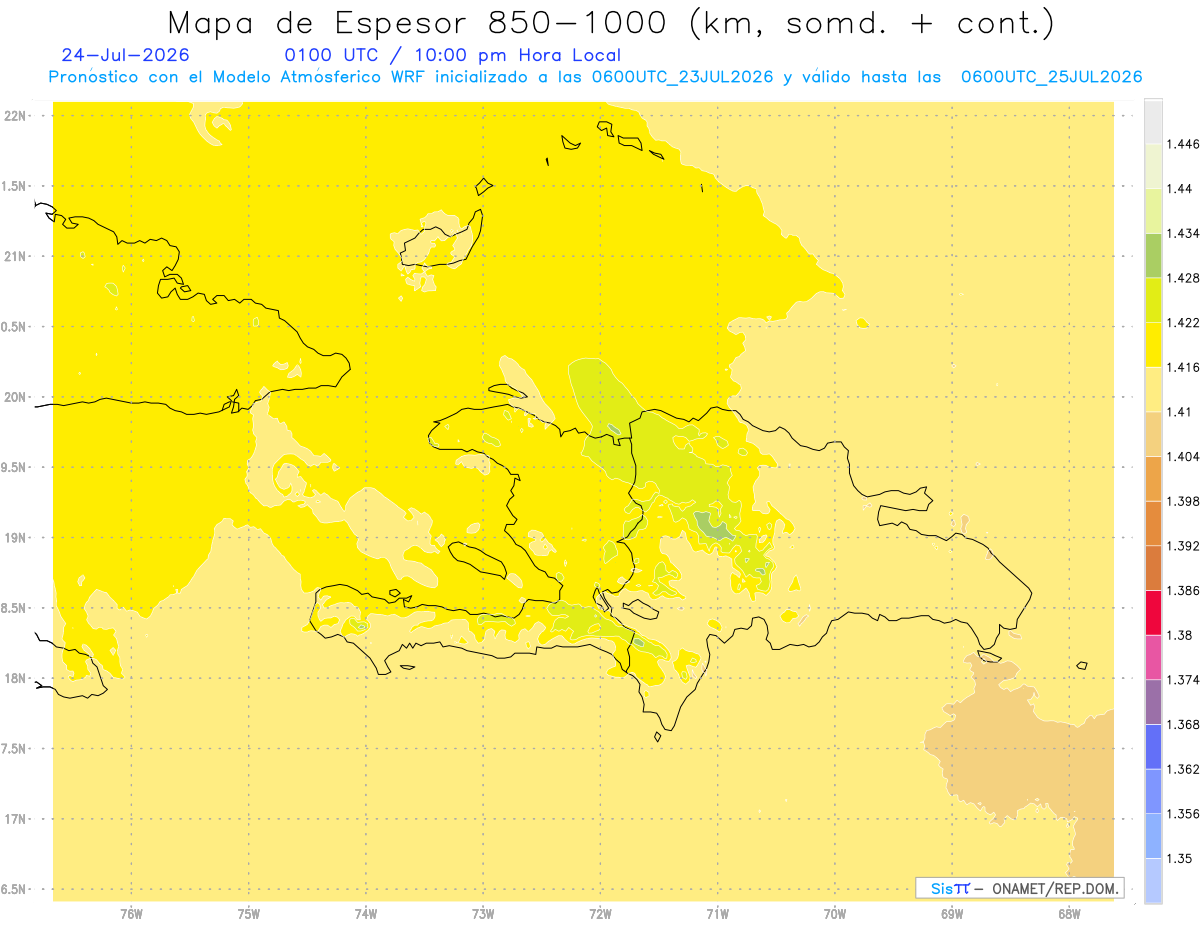Screen dimensions: 1200x927
Task: Select the legend value '1.422'
Action: coord(1184,323)
